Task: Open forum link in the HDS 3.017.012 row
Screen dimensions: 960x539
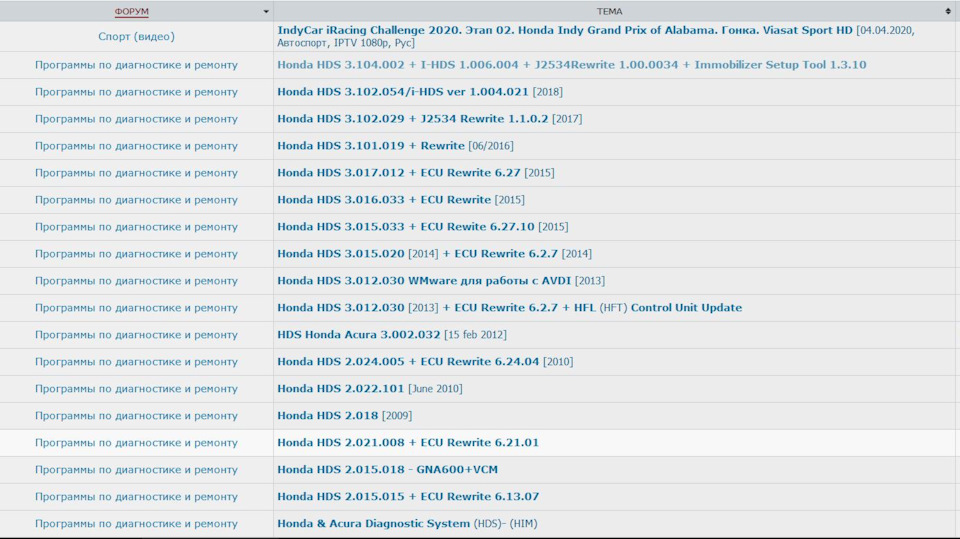Action: point(137,172)
